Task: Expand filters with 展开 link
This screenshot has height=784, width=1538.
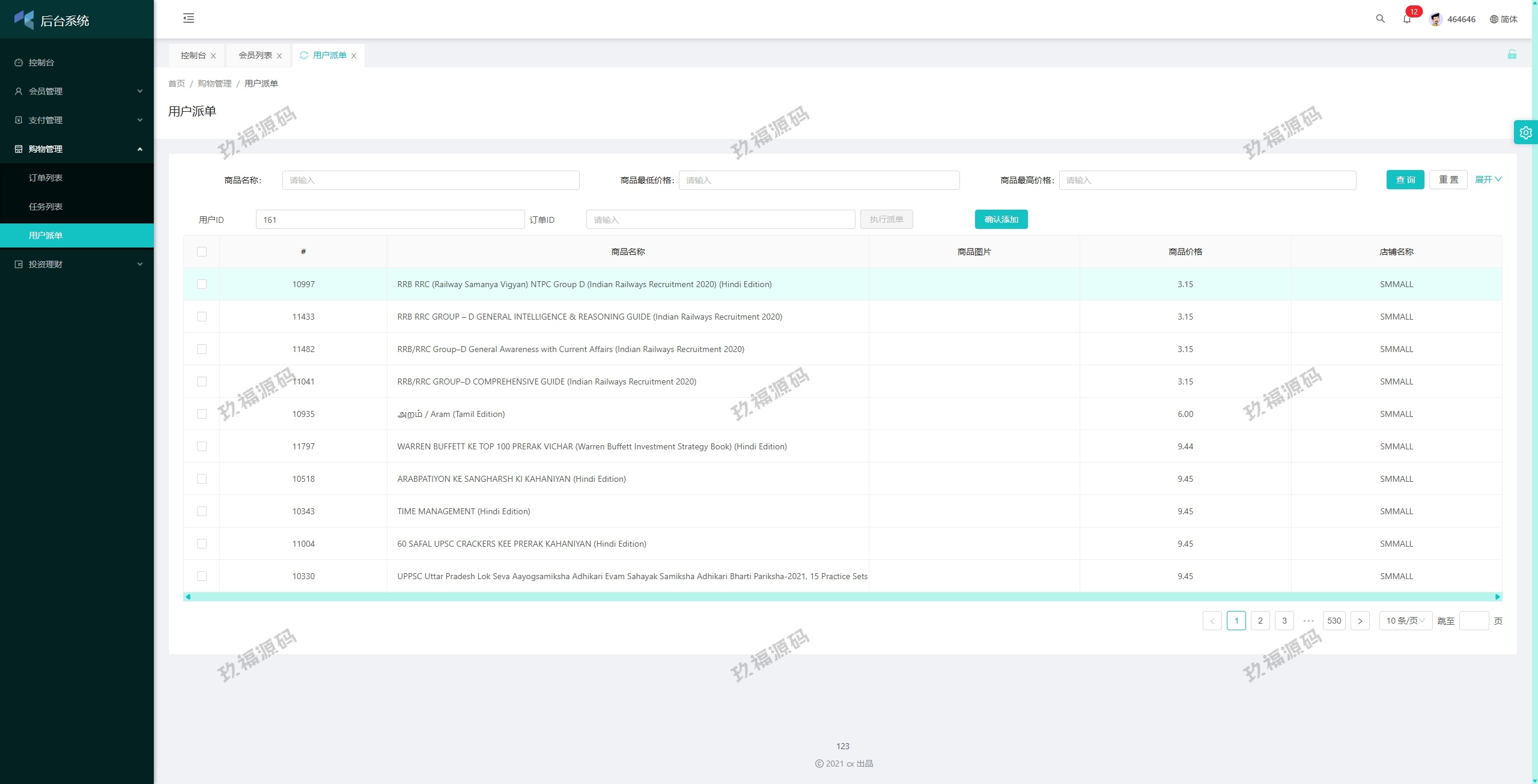Action: point(1488,180)
